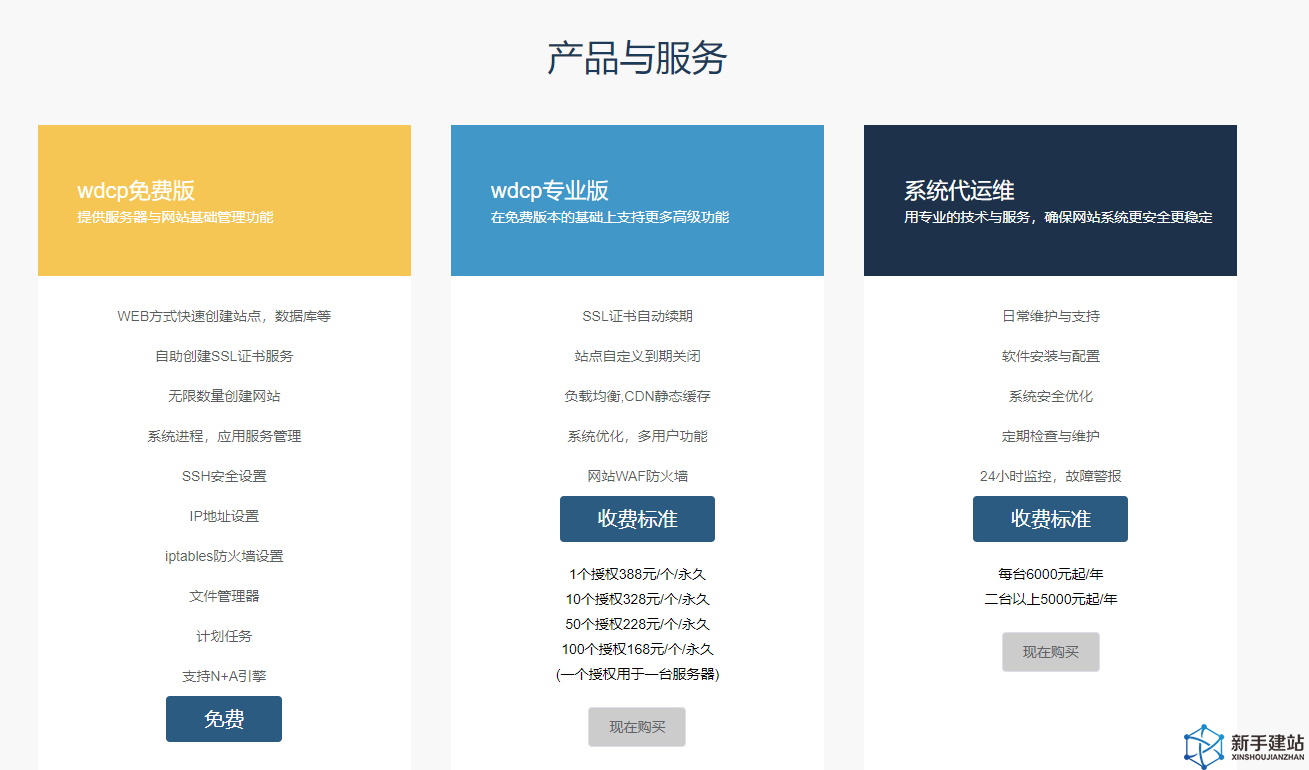Click feature 系统优化，多用户功能
Screen dimensions: 1309x770
[x=637, y=436]
